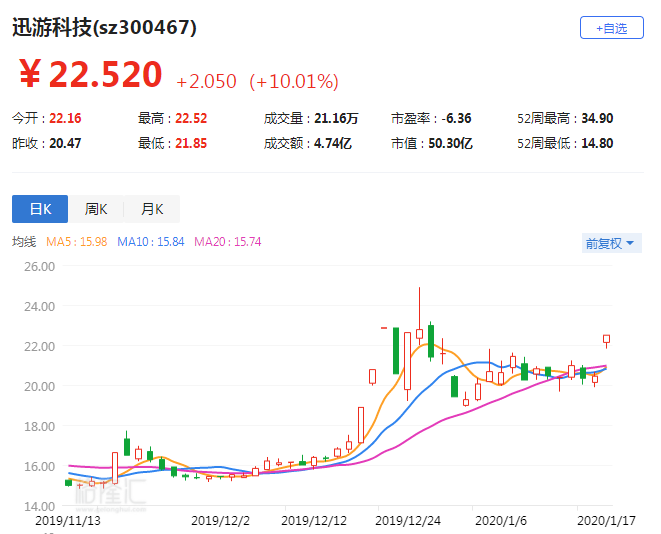
Task: Click the MA20: 15.74 indicator label
Action: coord(228,242)
